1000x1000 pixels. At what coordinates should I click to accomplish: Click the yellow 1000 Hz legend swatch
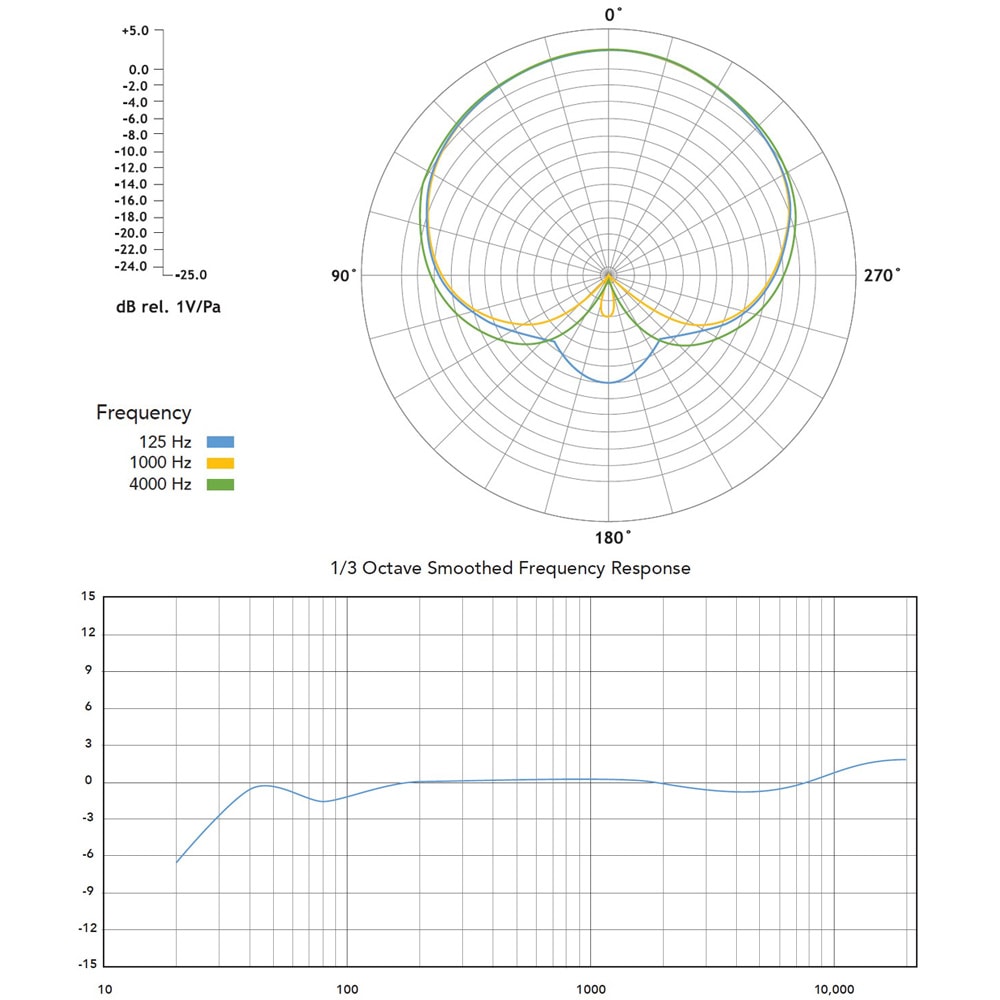[220, 463]
